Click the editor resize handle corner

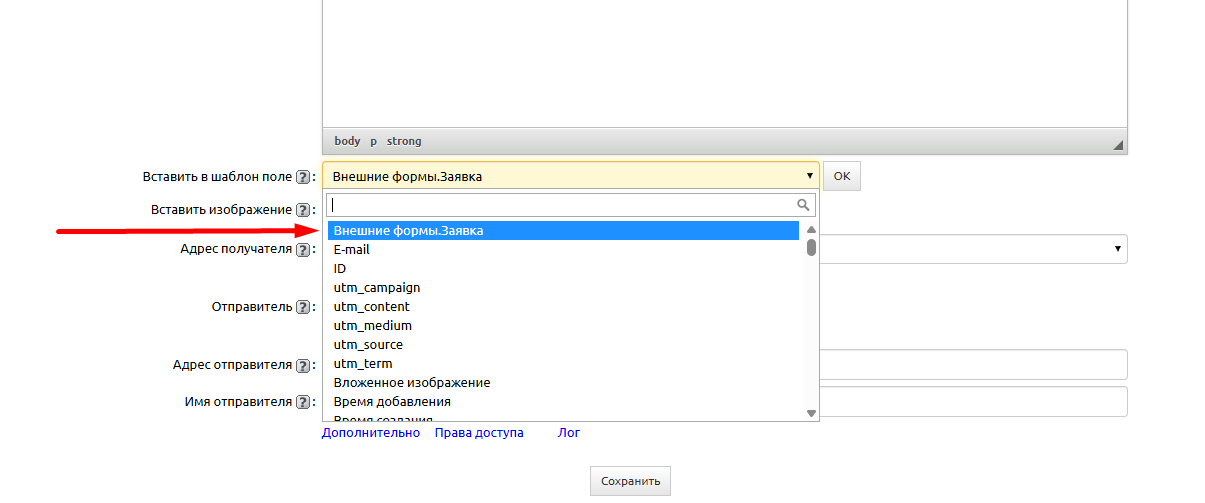pos(1119,146)
